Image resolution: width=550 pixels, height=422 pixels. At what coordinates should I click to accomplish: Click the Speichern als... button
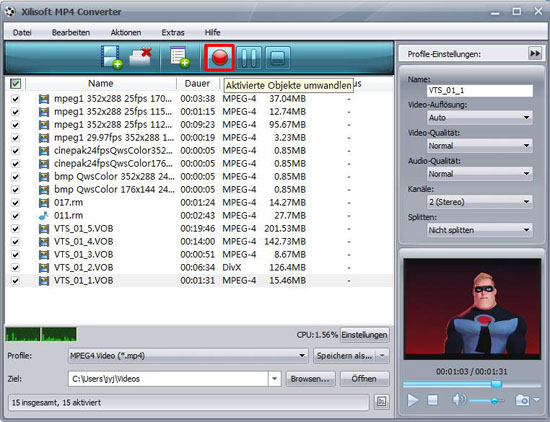point(344,356)
